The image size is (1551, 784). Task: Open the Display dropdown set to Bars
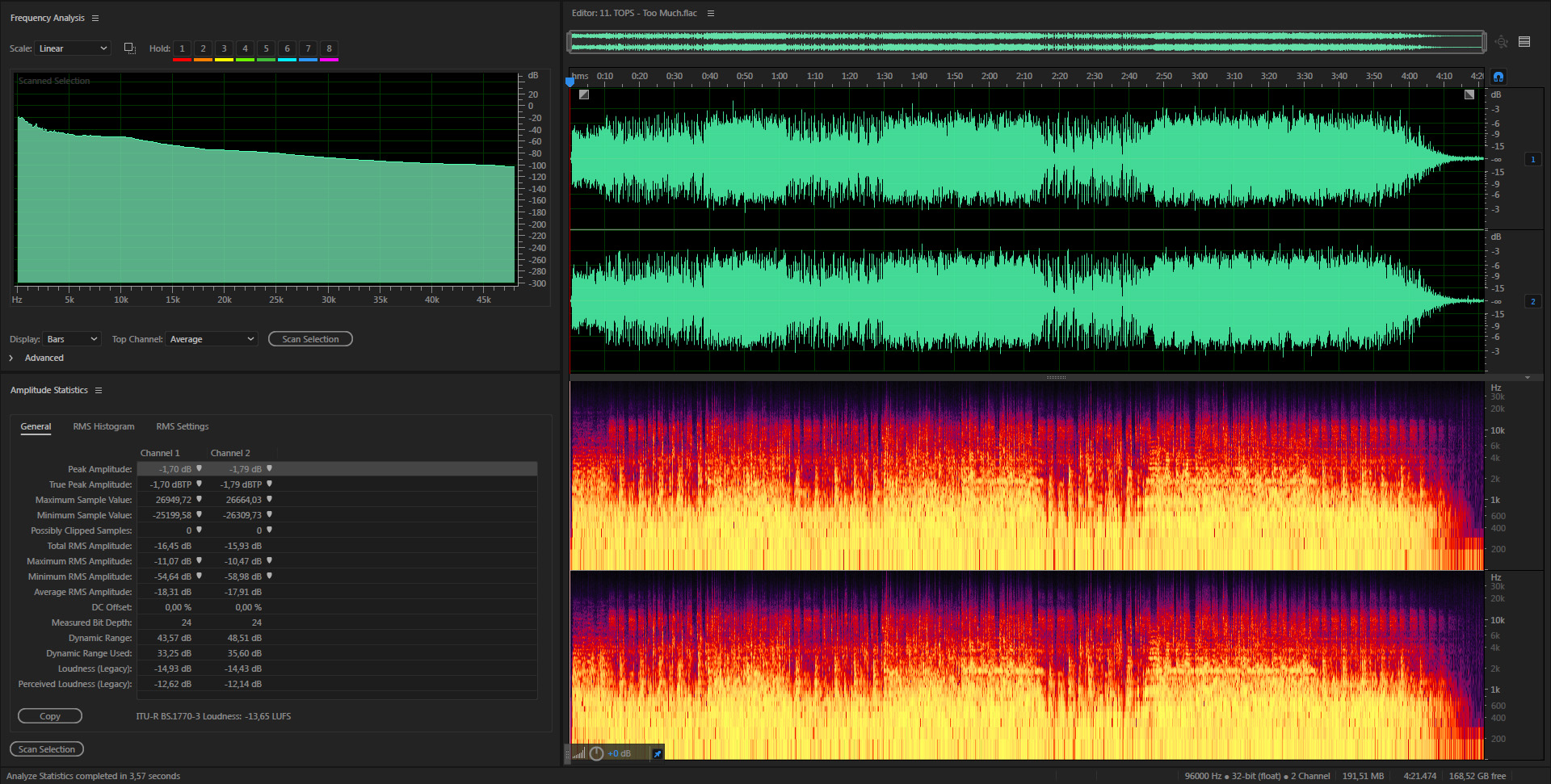coord(72,339)
